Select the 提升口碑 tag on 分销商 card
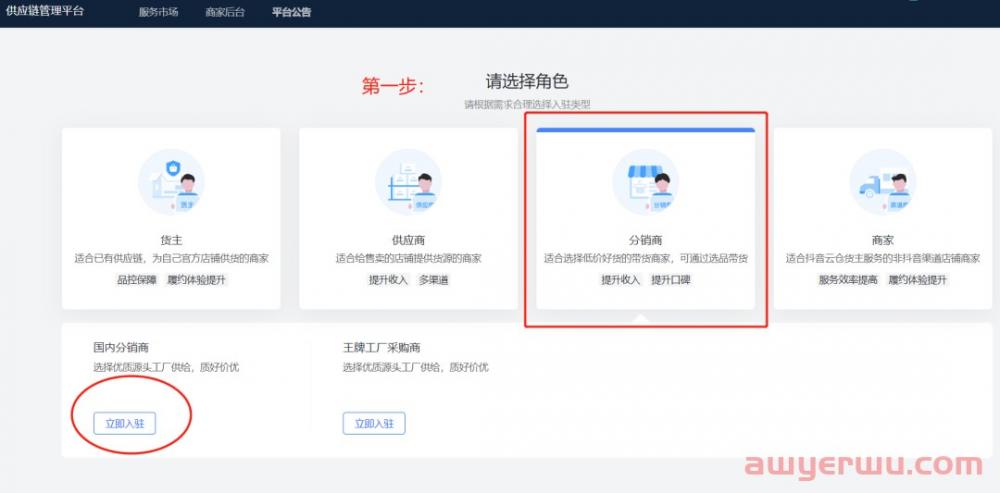 click(671, 280)
